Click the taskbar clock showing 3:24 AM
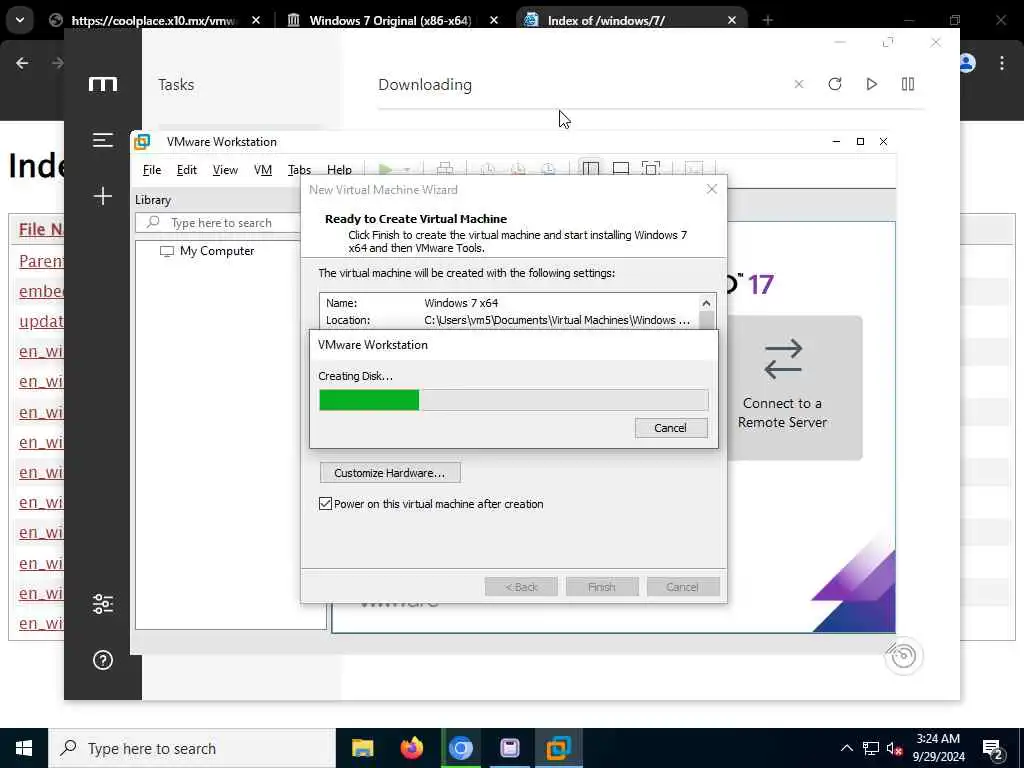 pos(938,748)
